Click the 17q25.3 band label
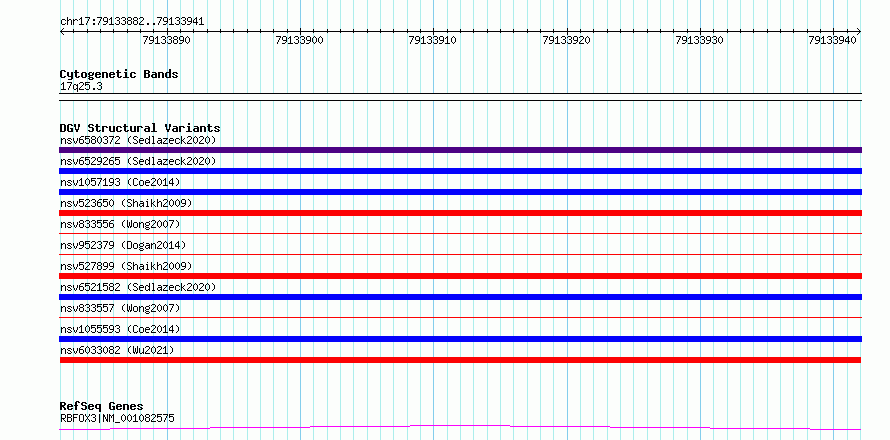Viewport: 890px width, 440px height. (x=81, y=87)
